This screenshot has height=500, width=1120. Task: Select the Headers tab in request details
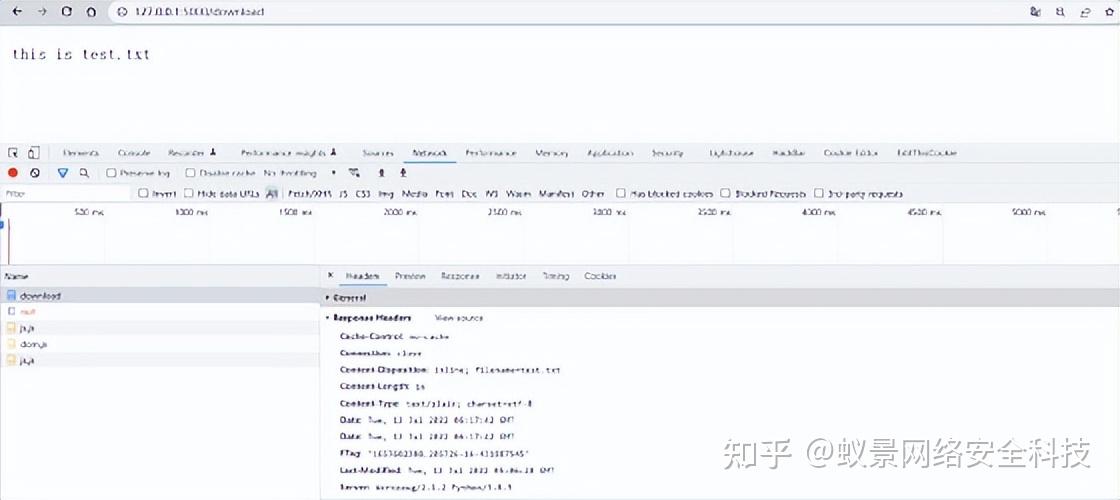362,276
